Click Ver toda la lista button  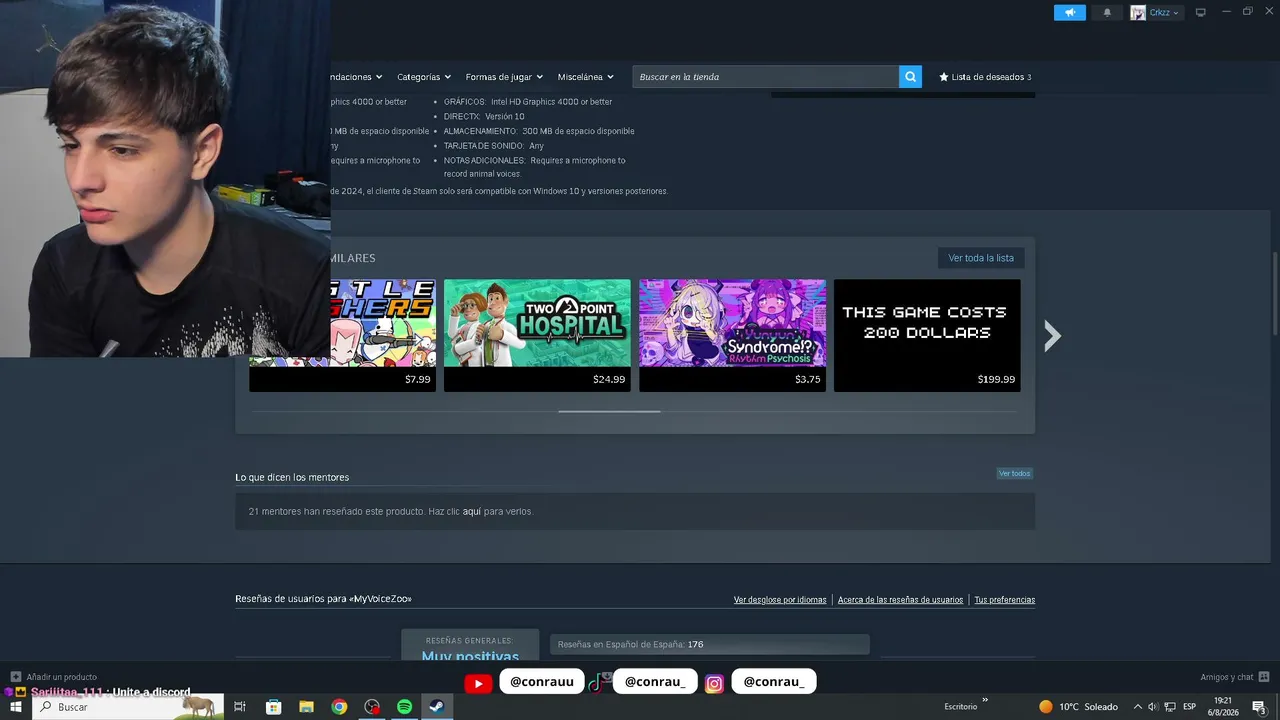[x=981, y=258]
